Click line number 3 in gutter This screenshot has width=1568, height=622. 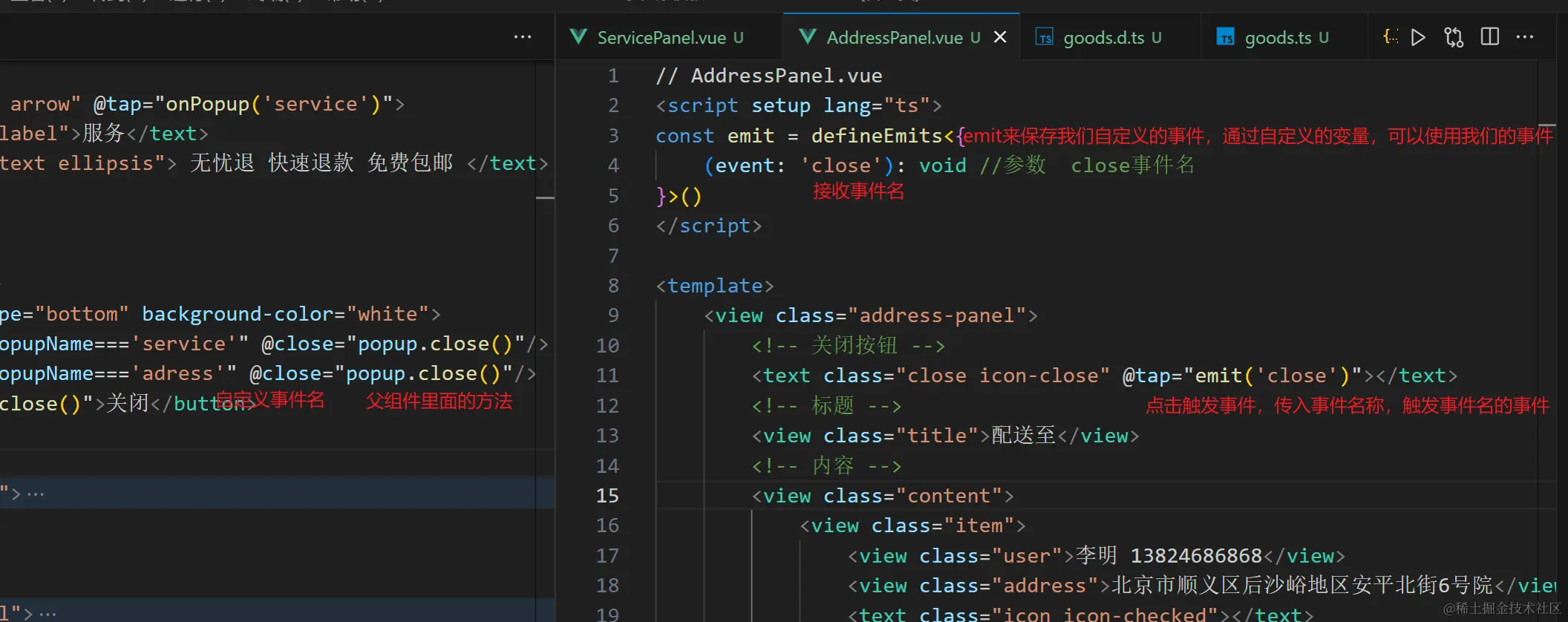coord(613,135)
